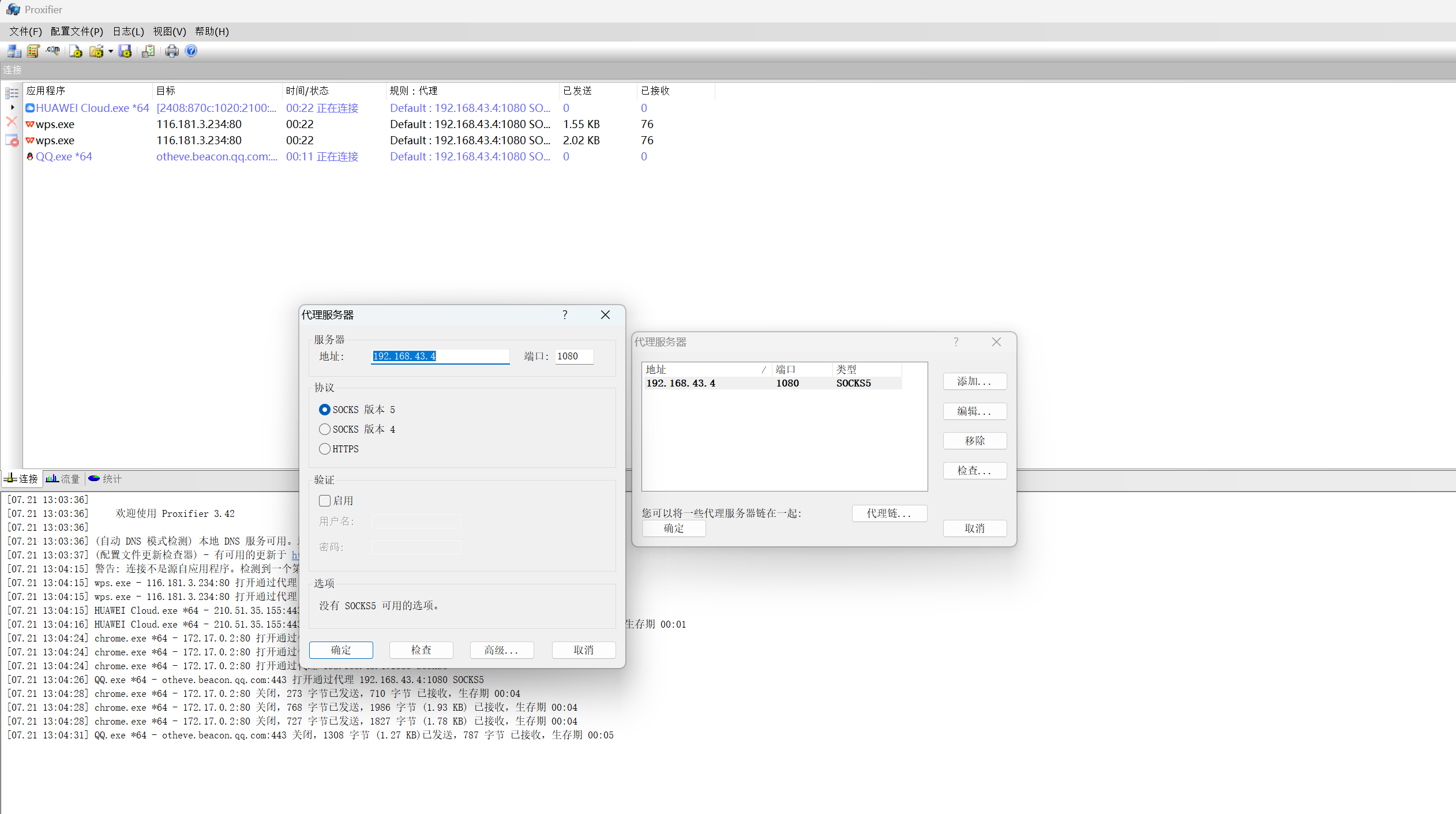Enable the 启用 authentication checkbox
The width and height of the screenshot is (1456, 814).
tap(325, 501)
